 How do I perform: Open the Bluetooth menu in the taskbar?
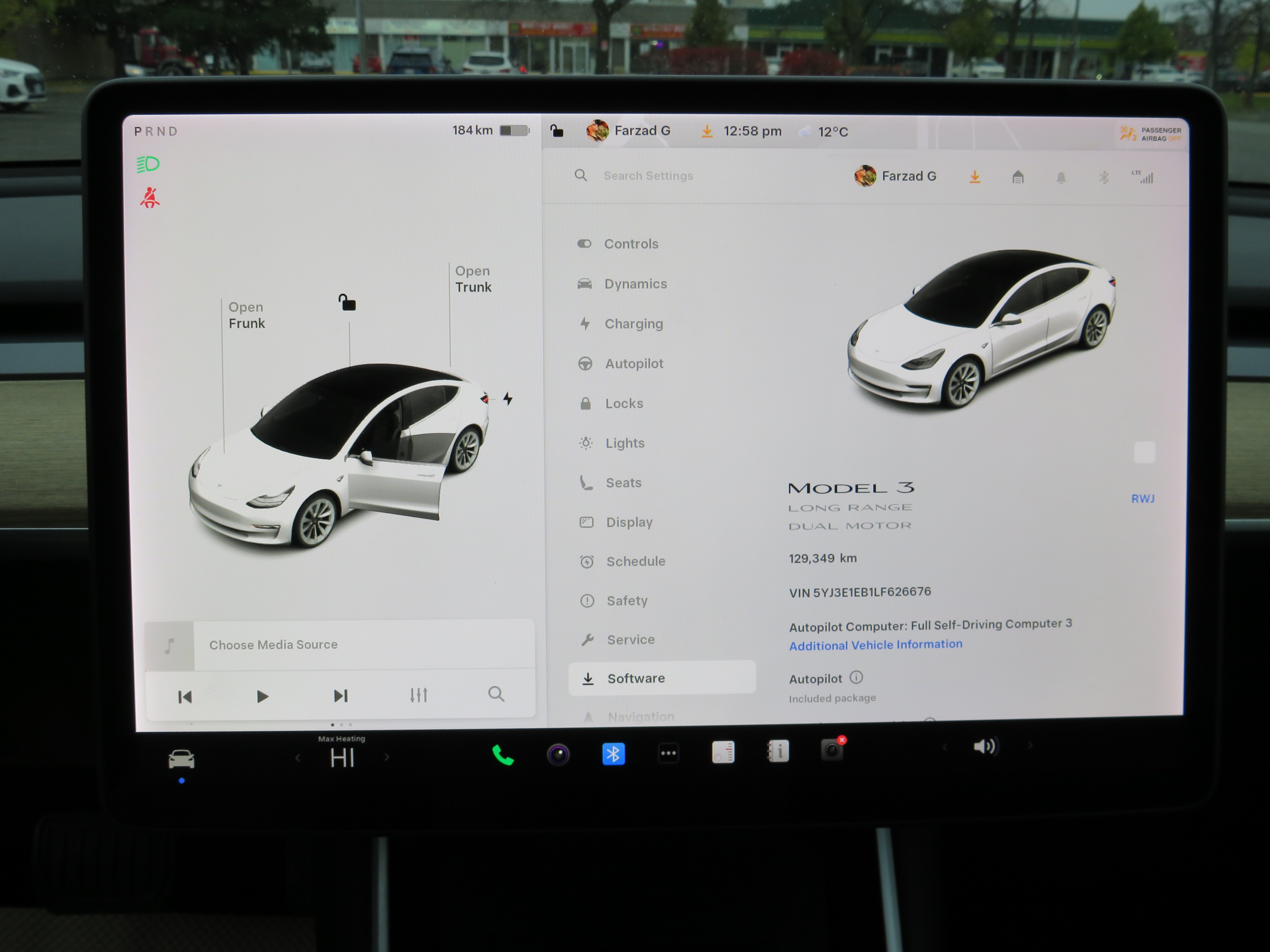[x=613, y=753]
